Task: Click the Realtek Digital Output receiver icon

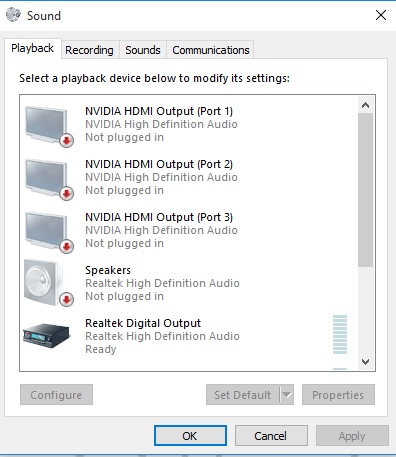Action: [x=46, y=335]
